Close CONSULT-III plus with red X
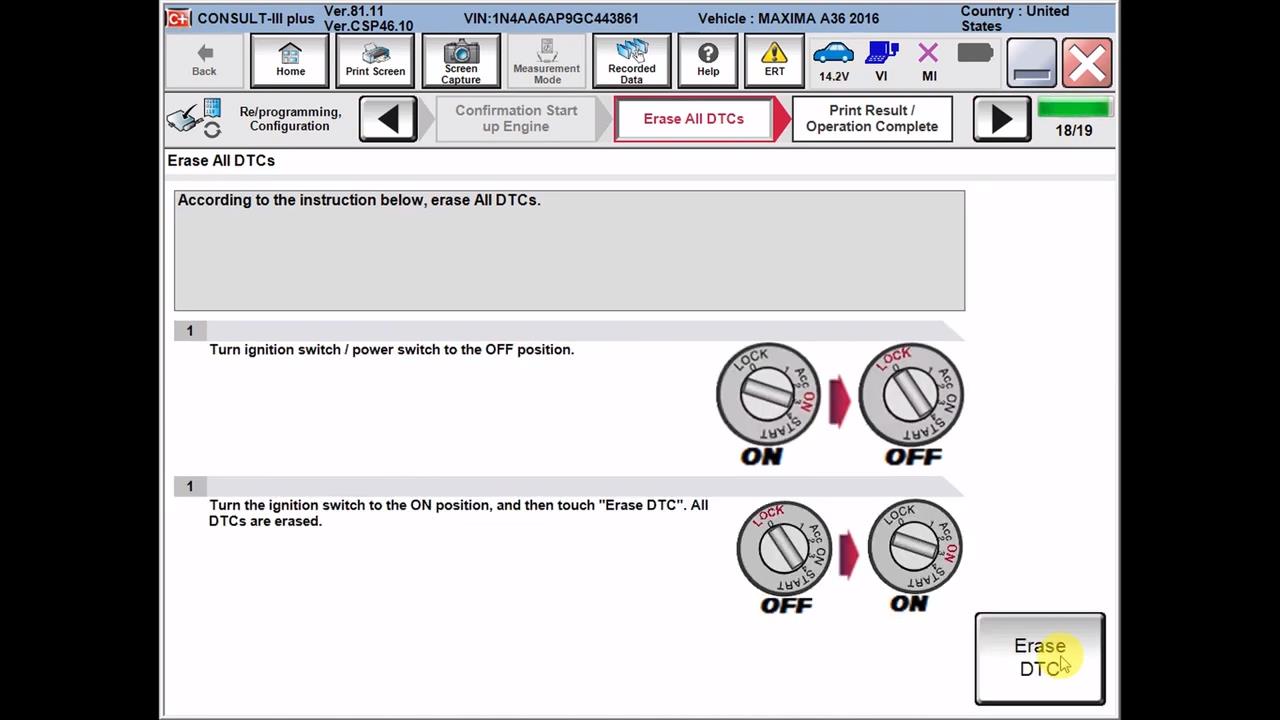This screenshot has width=1280, height=720. point(1087,63)
